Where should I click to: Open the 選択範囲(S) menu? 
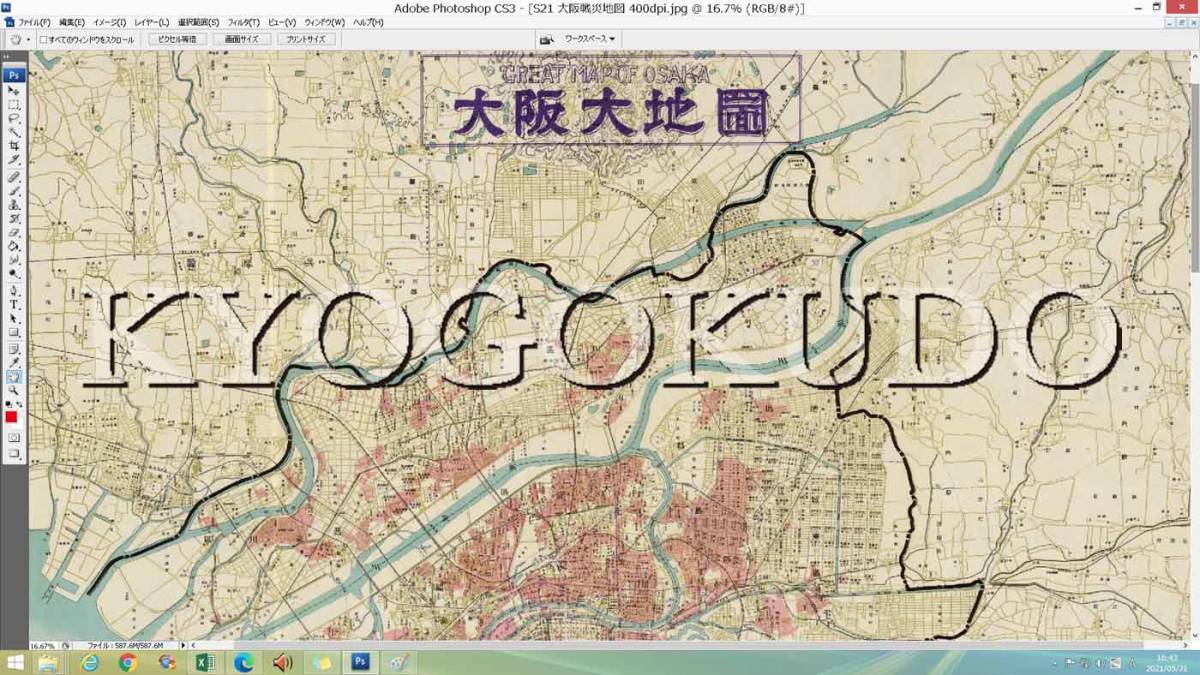coord(198,22)
